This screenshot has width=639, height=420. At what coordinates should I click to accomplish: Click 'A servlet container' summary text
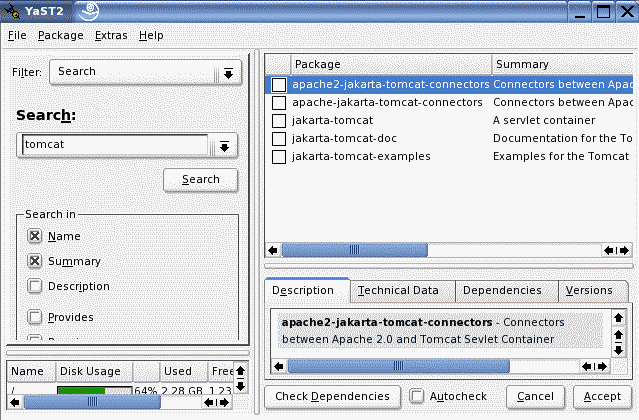[x=544, y=121]
